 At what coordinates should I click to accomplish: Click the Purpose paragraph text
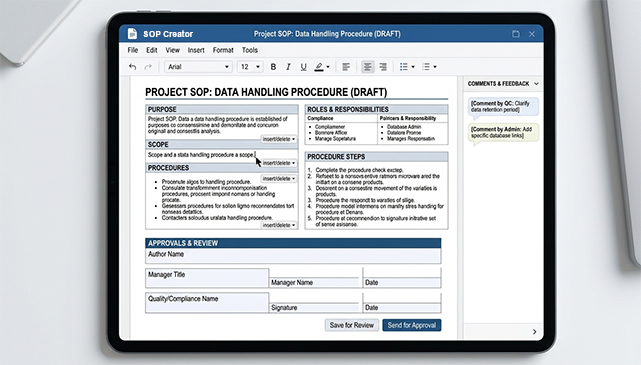point(217,125)
